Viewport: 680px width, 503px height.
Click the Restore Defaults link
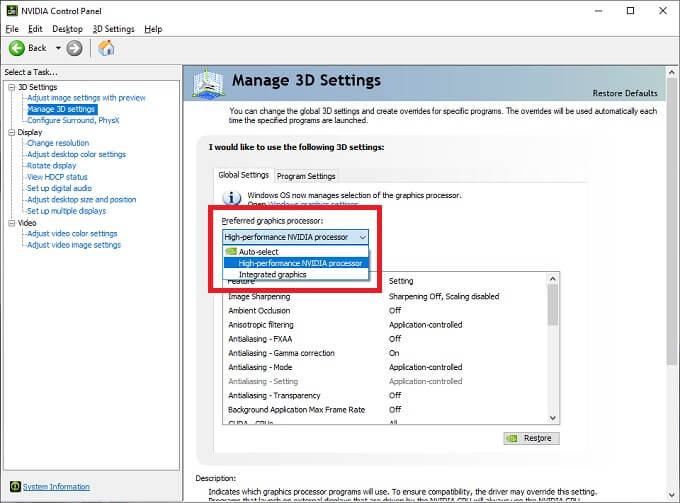tap(625, 93)
